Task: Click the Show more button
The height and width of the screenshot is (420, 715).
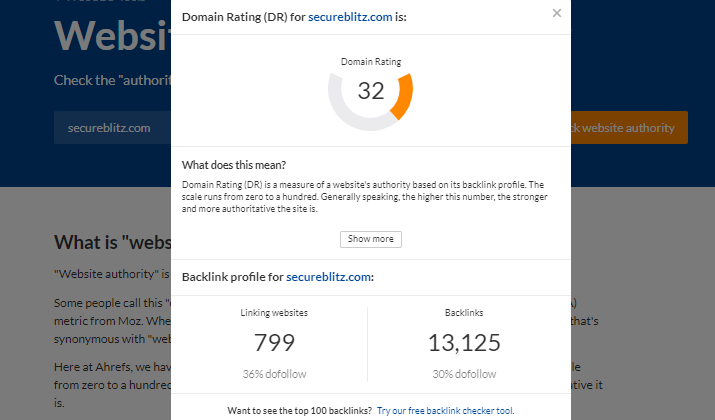Action: 371,239
